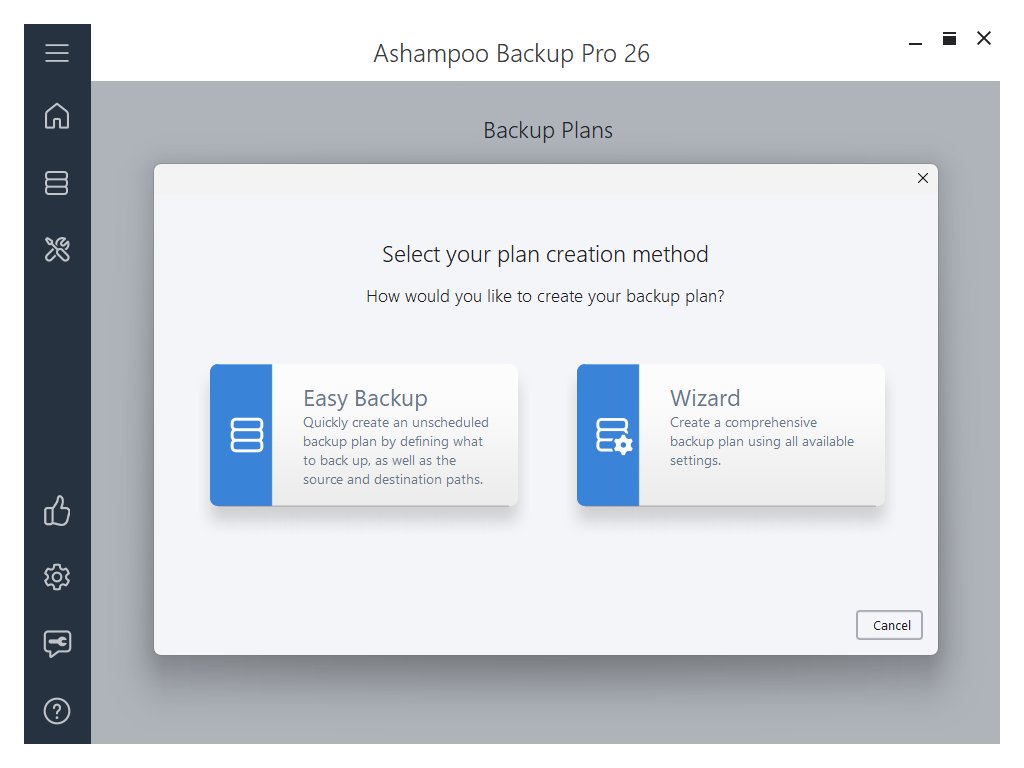Click the blue Wizard gear-stack icon

coord(614,435)
